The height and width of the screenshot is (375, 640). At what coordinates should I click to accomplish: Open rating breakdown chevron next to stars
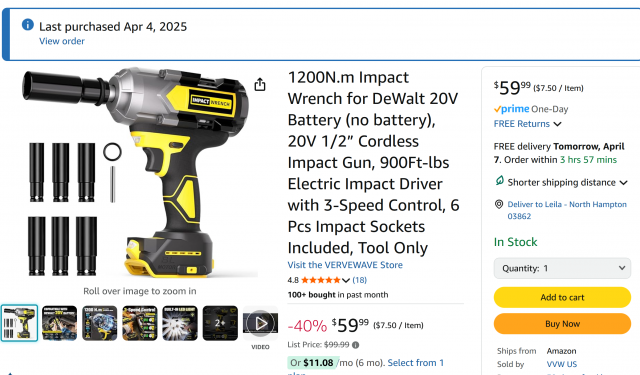(x=346, y=280)
